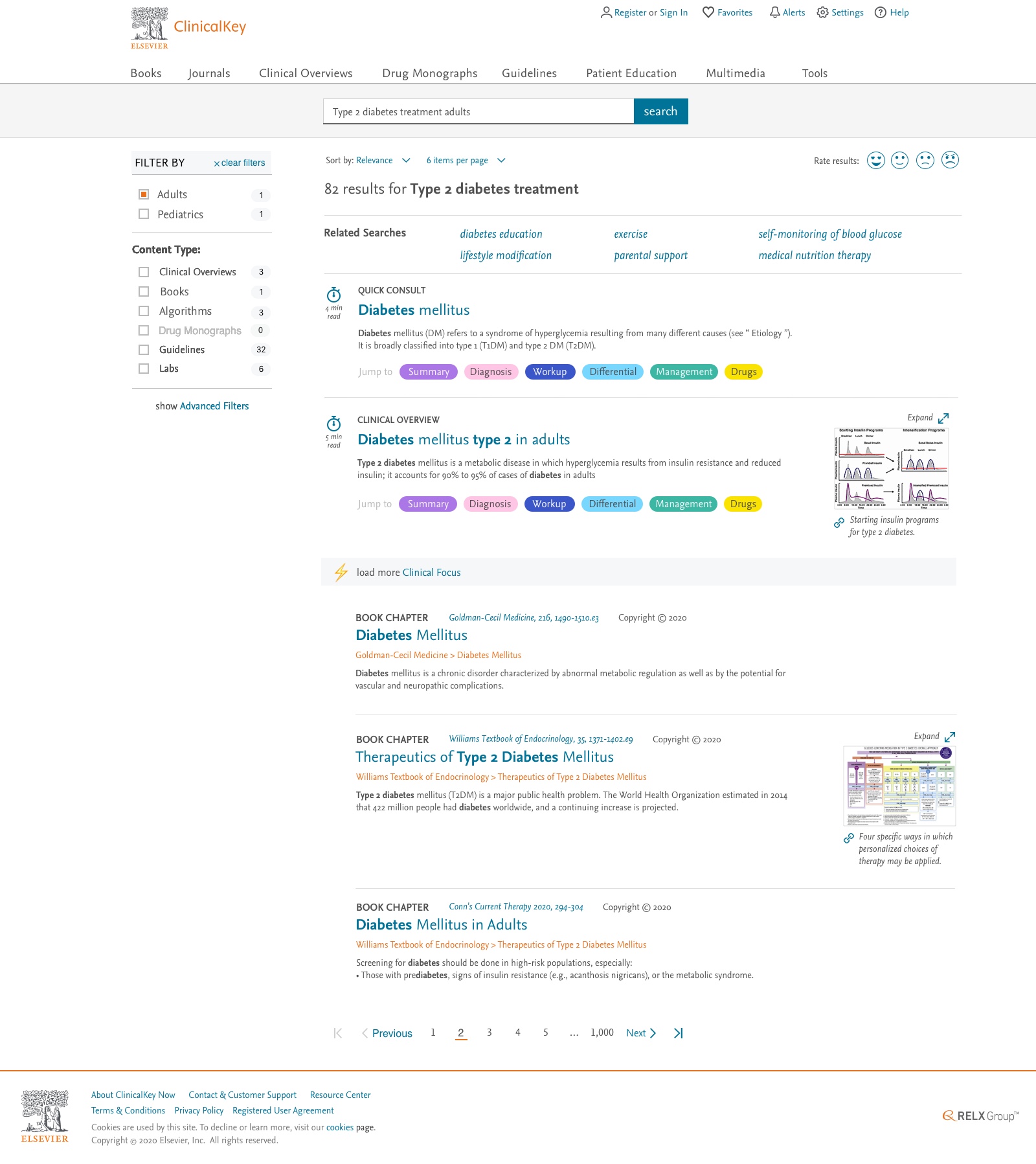
Task: Click the Favorites heart icon
Action: 708,12
